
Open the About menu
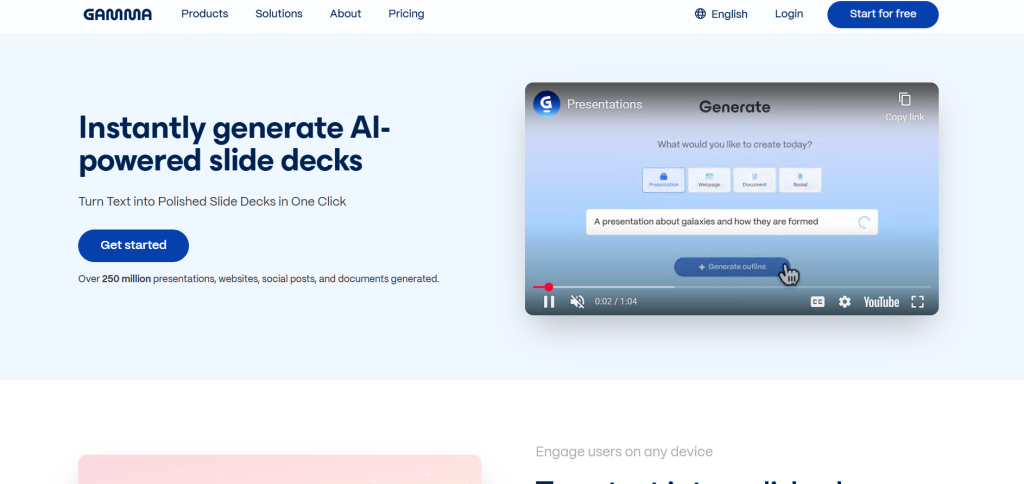point(345,14)
